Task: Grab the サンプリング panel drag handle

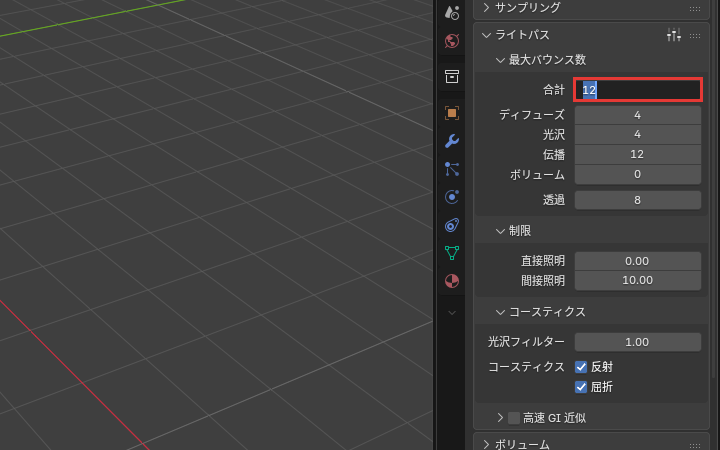Action: pyautogui.click(x=695, y=8)
